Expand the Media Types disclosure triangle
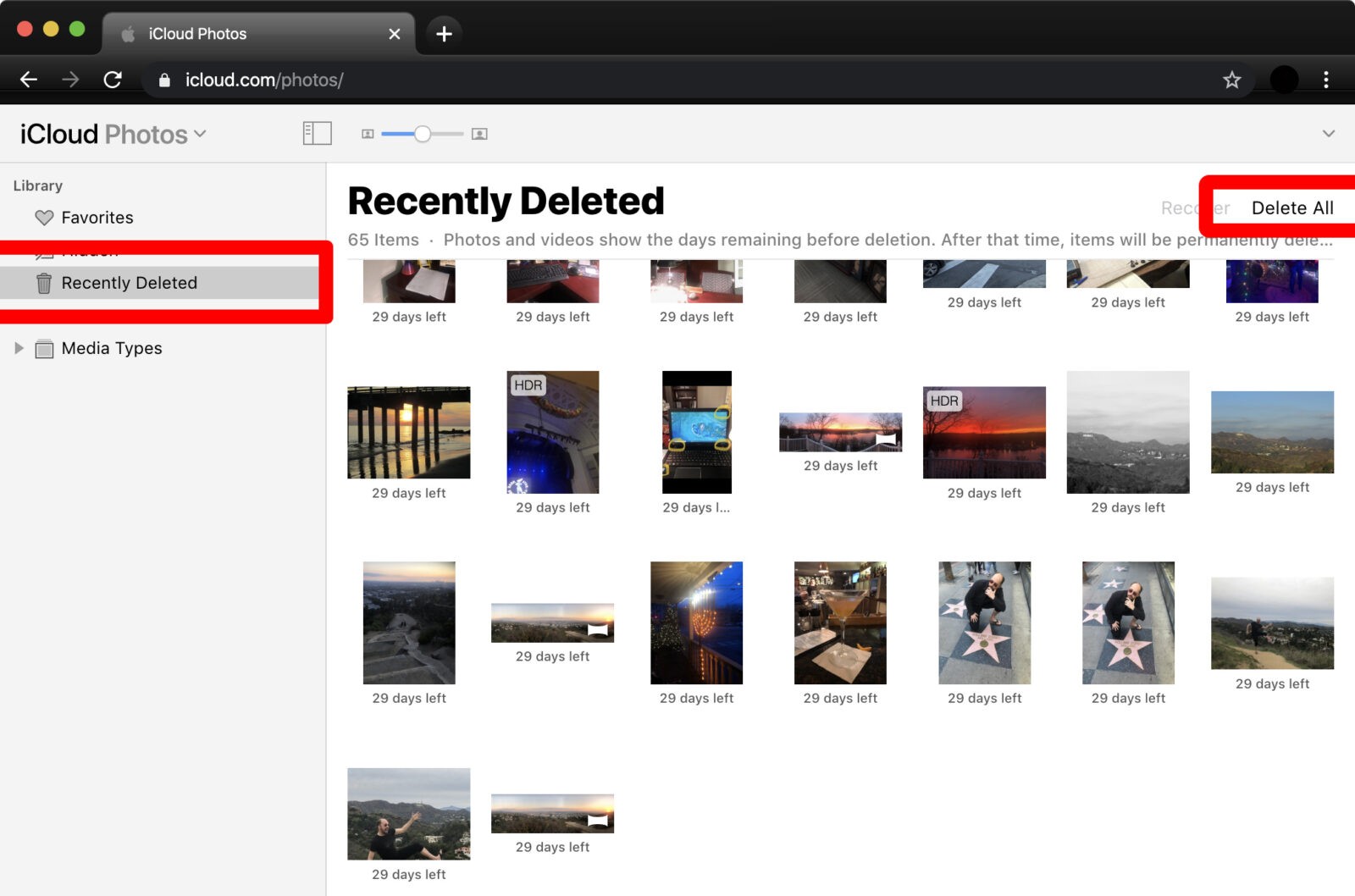This screenshot has width=1355, height=896. pyautogui.click(x=19, y=348)
